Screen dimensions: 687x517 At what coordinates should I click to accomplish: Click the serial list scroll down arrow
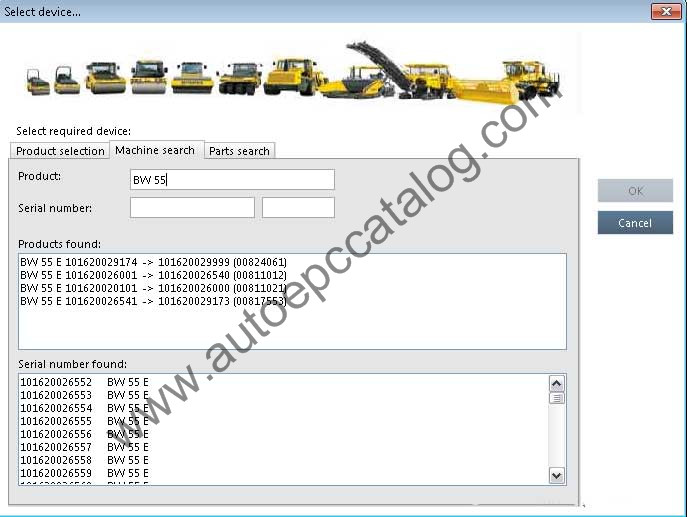point(556,475)
